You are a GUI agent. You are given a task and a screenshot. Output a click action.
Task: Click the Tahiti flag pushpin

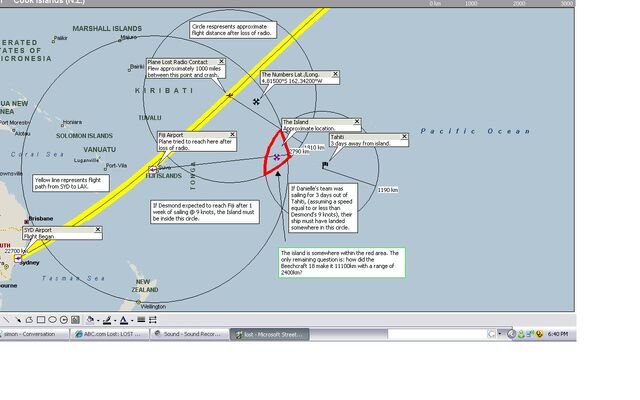coord(325,165)
